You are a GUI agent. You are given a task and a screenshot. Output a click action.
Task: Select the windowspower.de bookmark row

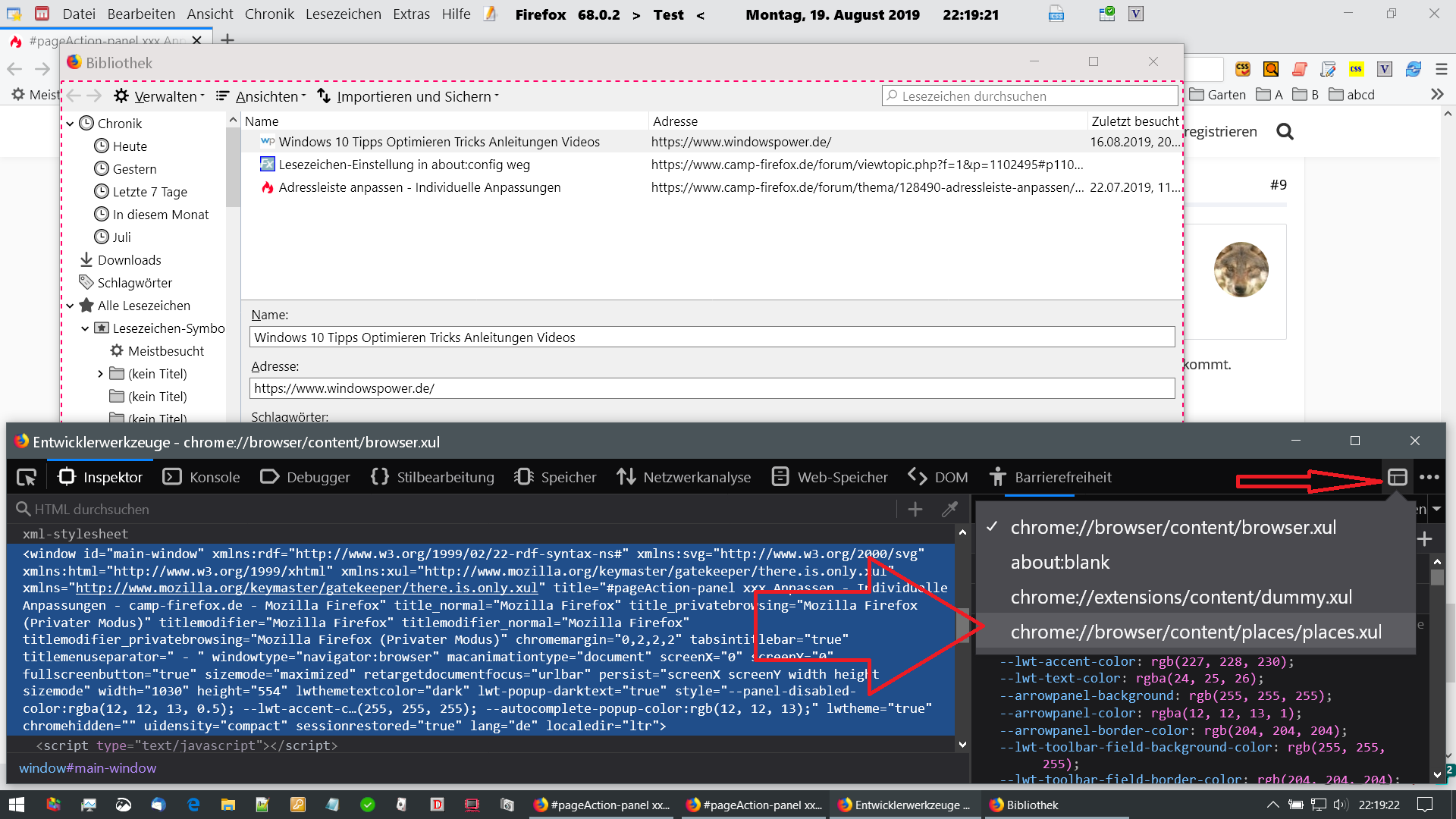click(x=438, y=142)
